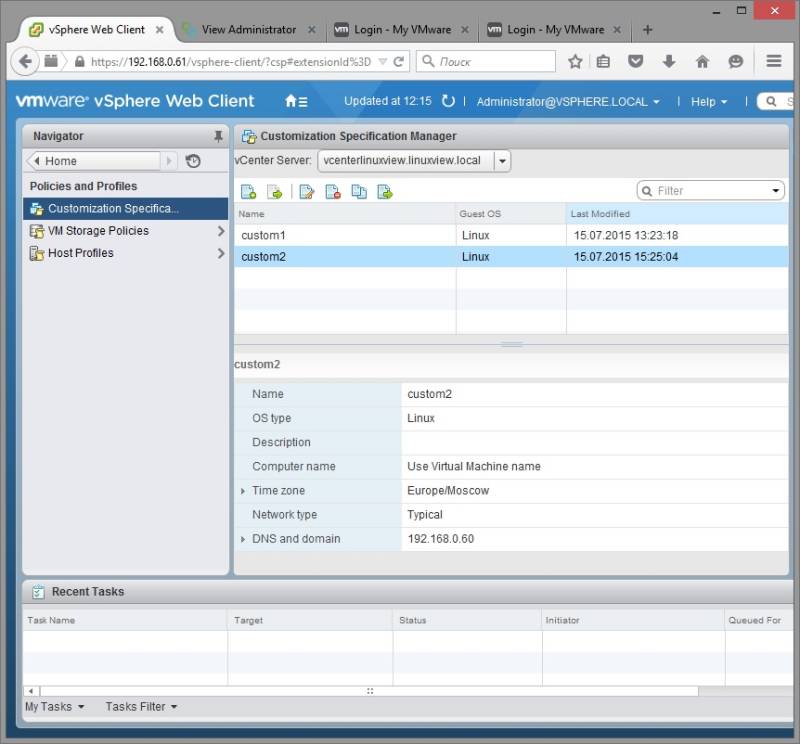Expand the VM Storage Policies chevron
Viewport: 800px width, 744px height.
click(220, 231)
